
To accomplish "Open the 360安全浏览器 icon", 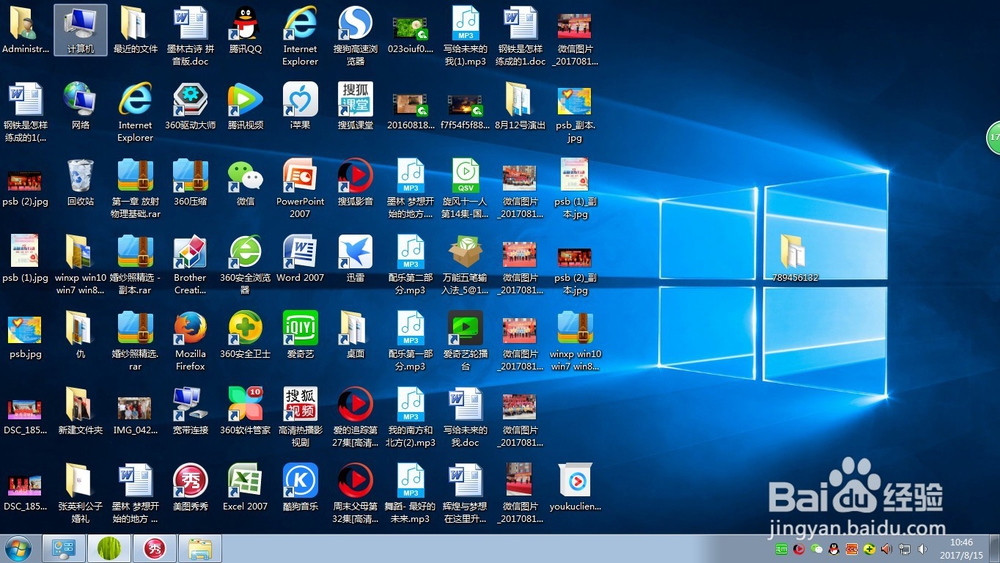I will coord(246,265).
